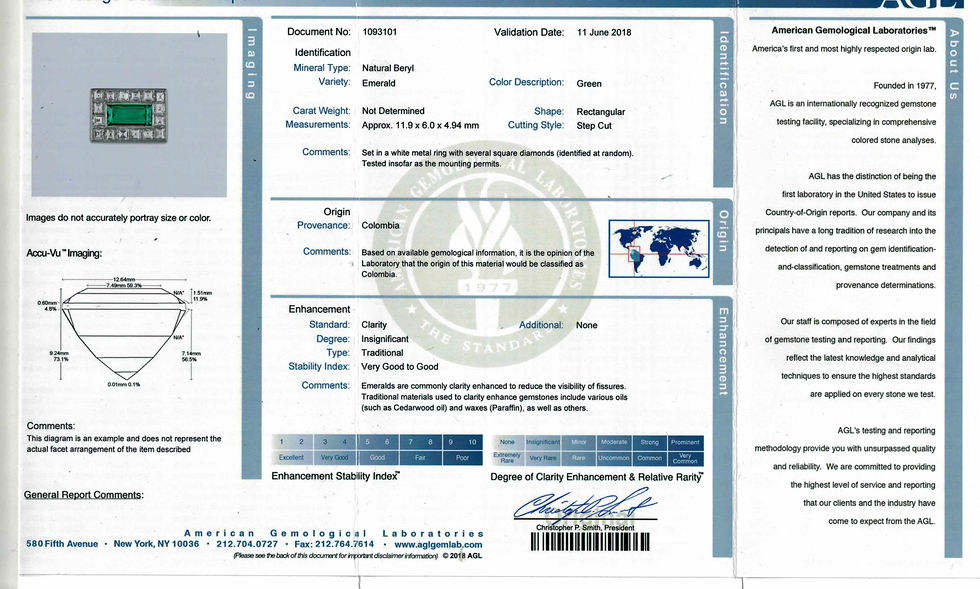Click the Identification section heading

click(x=322, y=53)
